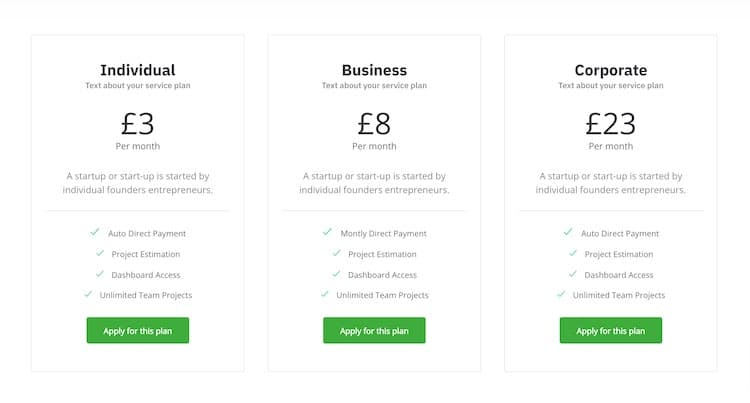Select the Corporate plan heading
The height and width of the screenshot is (403, 750).
coord(610,70)
